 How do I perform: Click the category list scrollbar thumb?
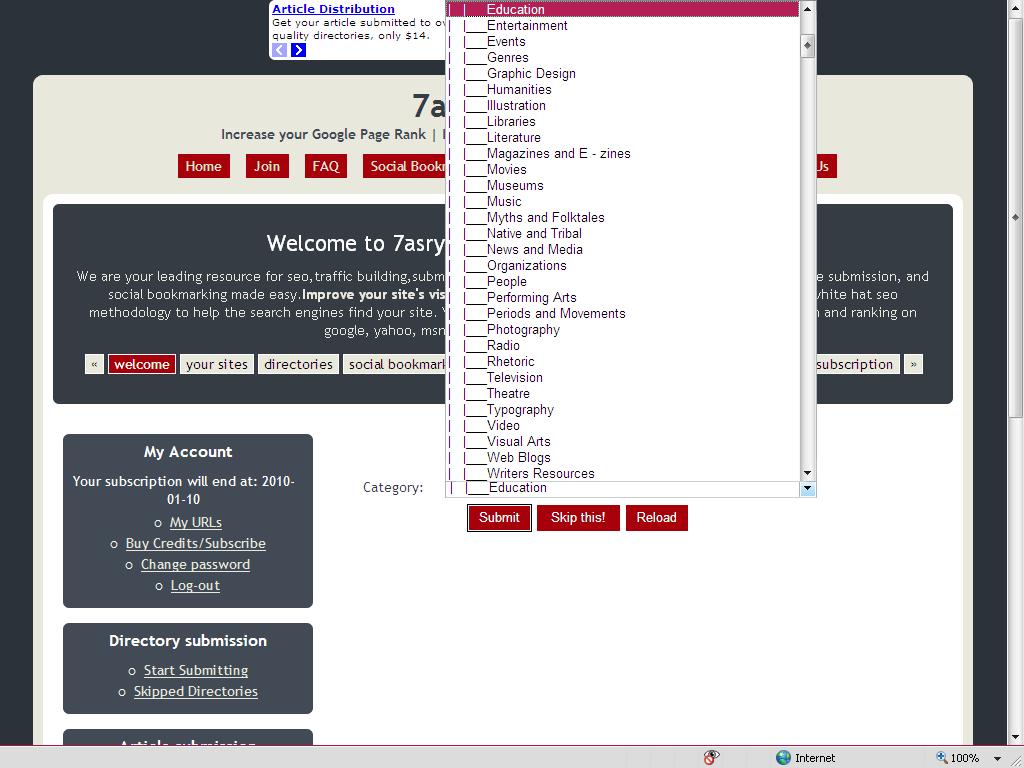coord(807,45)
